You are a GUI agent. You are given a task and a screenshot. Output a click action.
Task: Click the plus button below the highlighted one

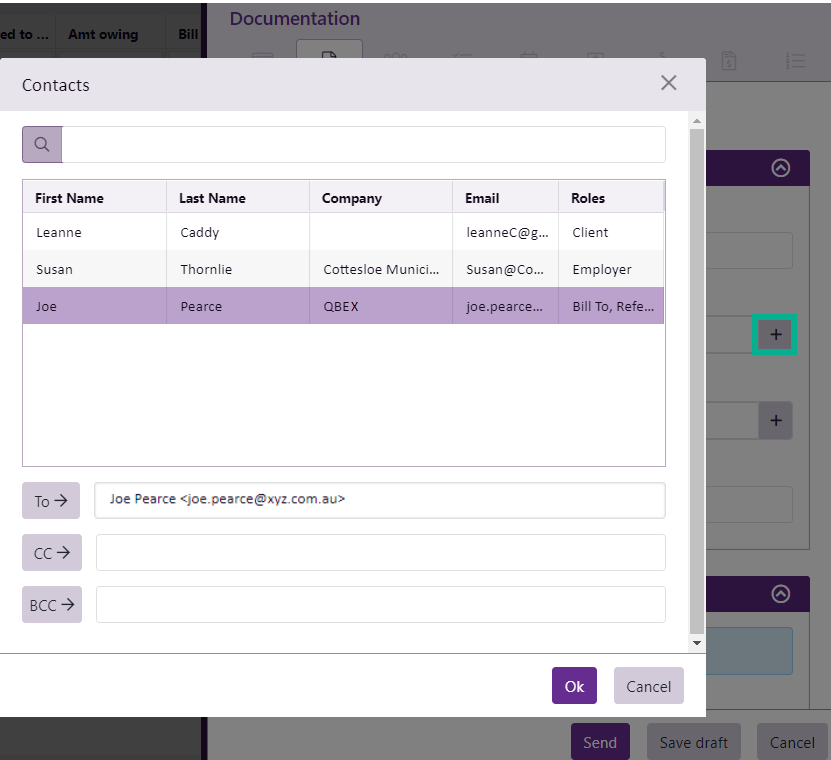(775, 421)
